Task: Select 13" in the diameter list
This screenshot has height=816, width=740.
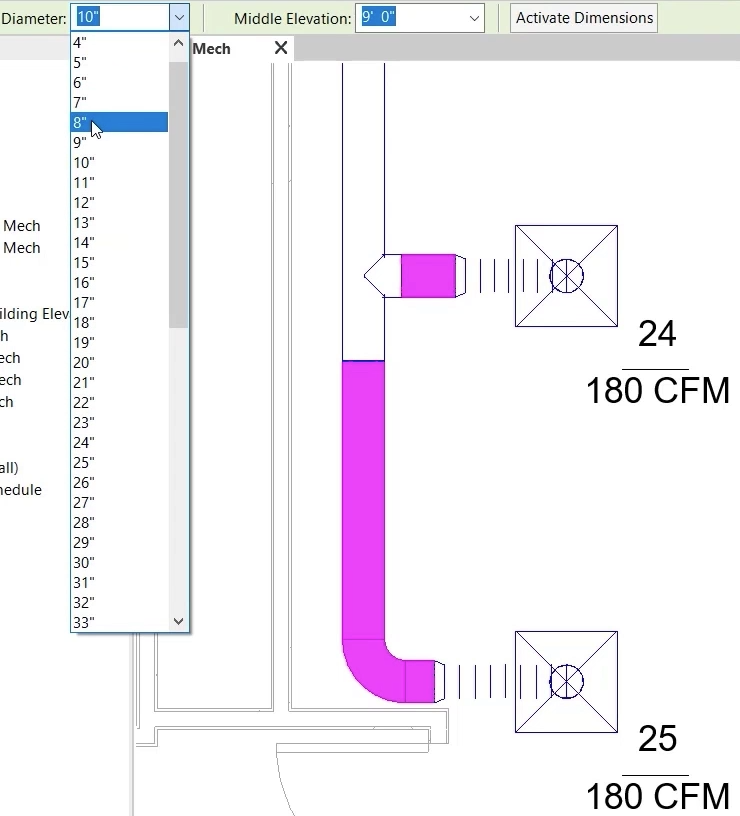Action: click(119, 222)
